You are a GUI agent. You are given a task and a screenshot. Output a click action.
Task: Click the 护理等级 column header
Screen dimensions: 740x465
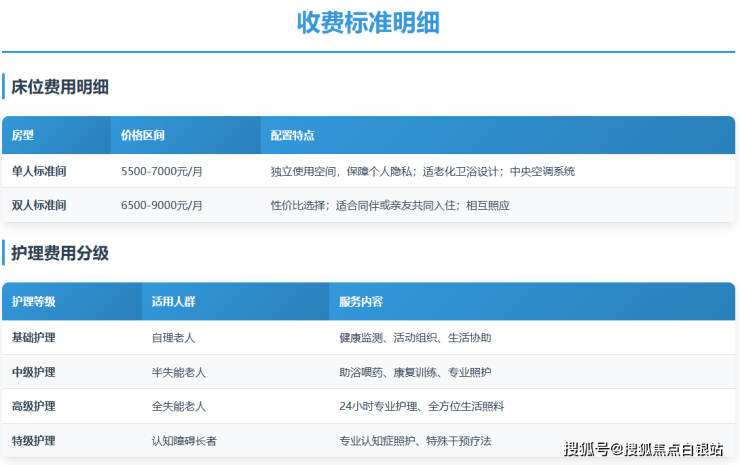point(34,301)
